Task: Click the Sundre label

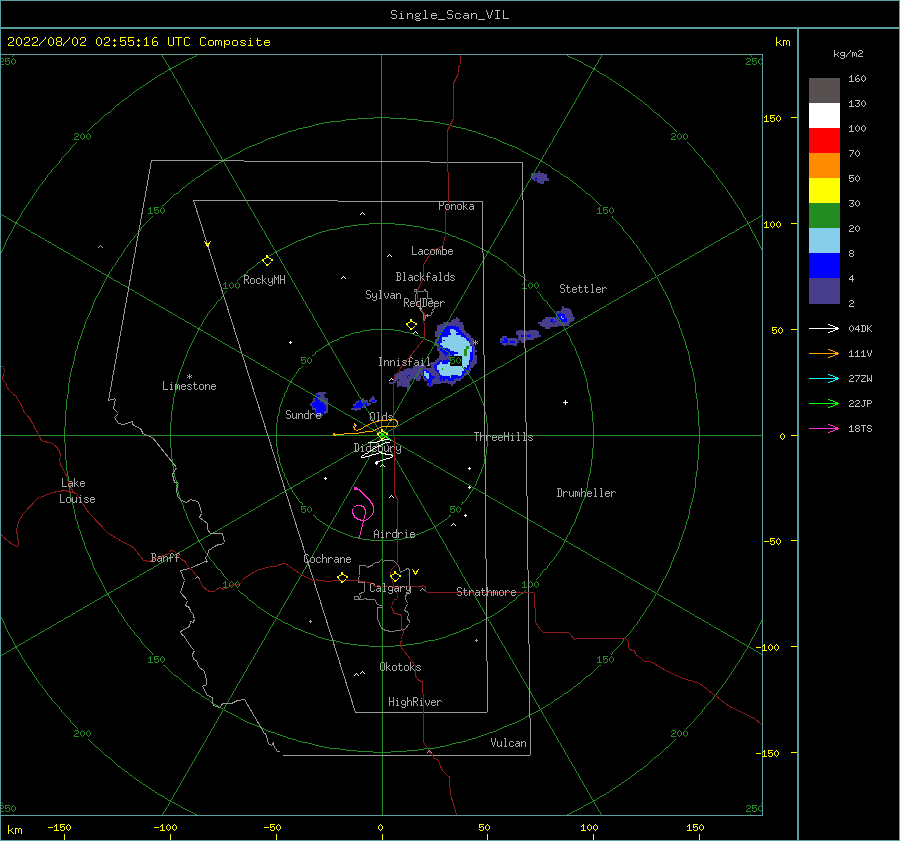Action: [x=303, y=414]
